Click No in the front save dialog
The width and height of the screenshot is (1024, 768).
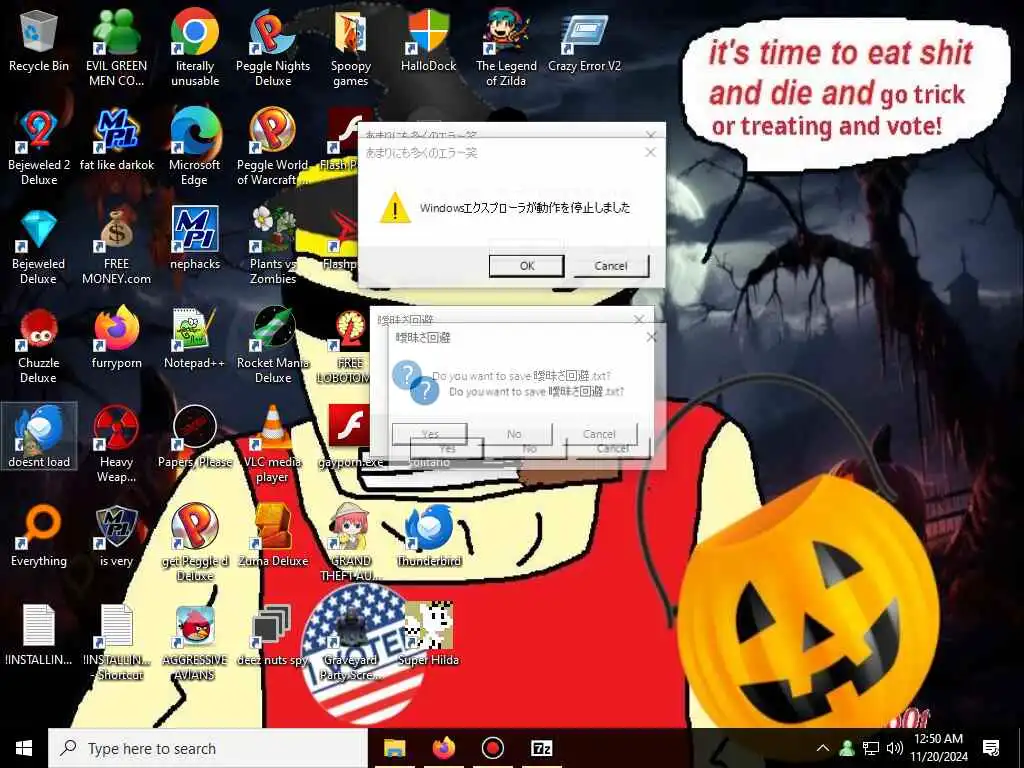529,449
